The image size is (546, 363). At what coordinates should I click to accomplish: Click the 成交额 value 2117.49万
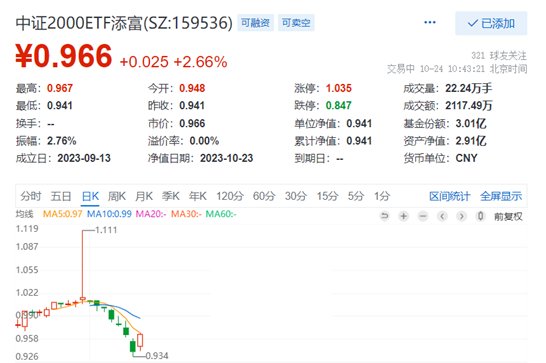click(469, 105)
